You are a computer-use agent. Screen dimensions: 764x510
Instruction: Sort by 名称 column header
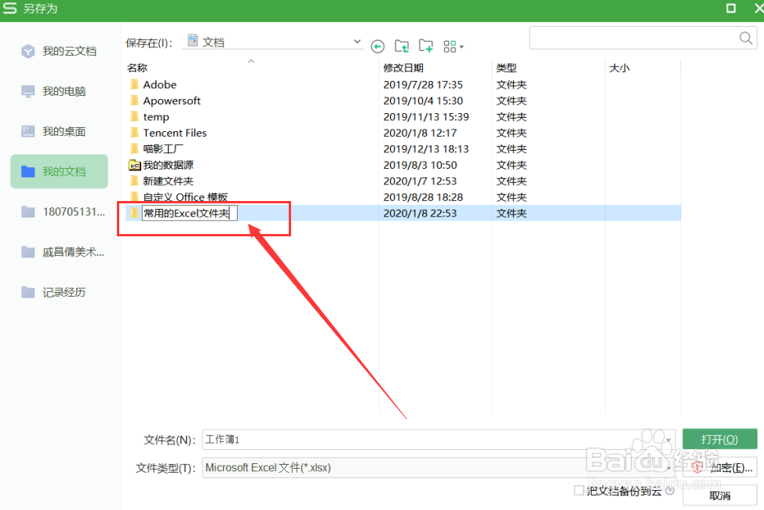(x=137, y=68)
